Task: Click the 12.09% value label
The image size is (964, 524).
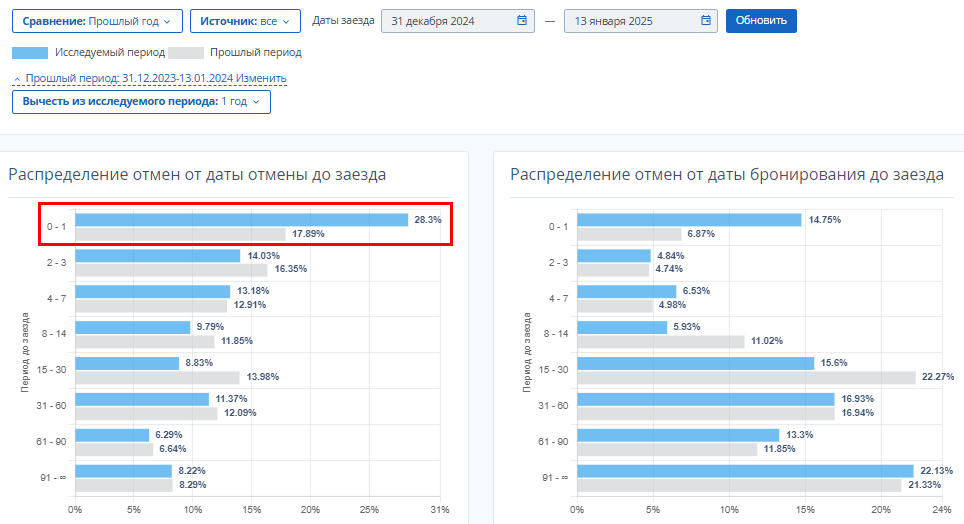Action: (x=240, y=413)
